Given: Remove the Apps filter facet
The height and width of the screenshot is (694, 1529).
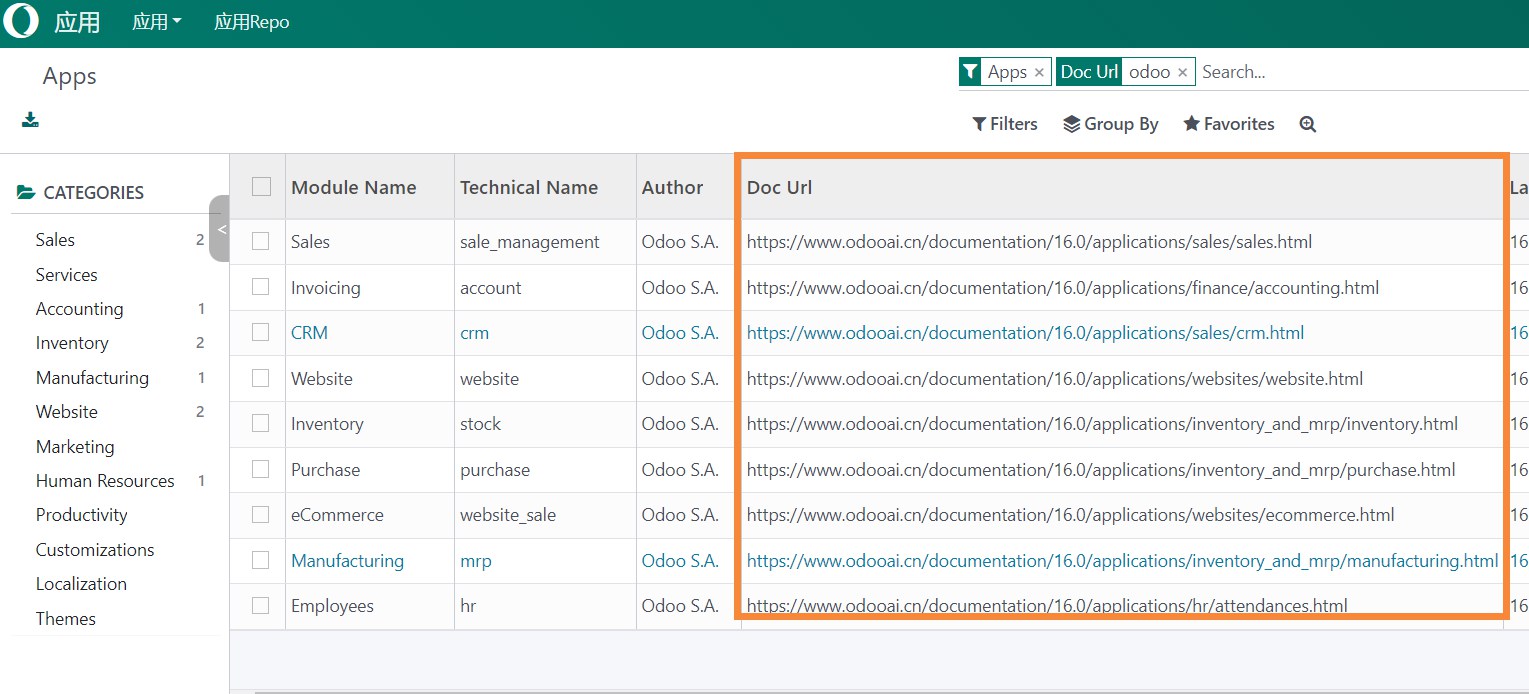Looking at the screenshot, I should click(x=1039, y=72).
